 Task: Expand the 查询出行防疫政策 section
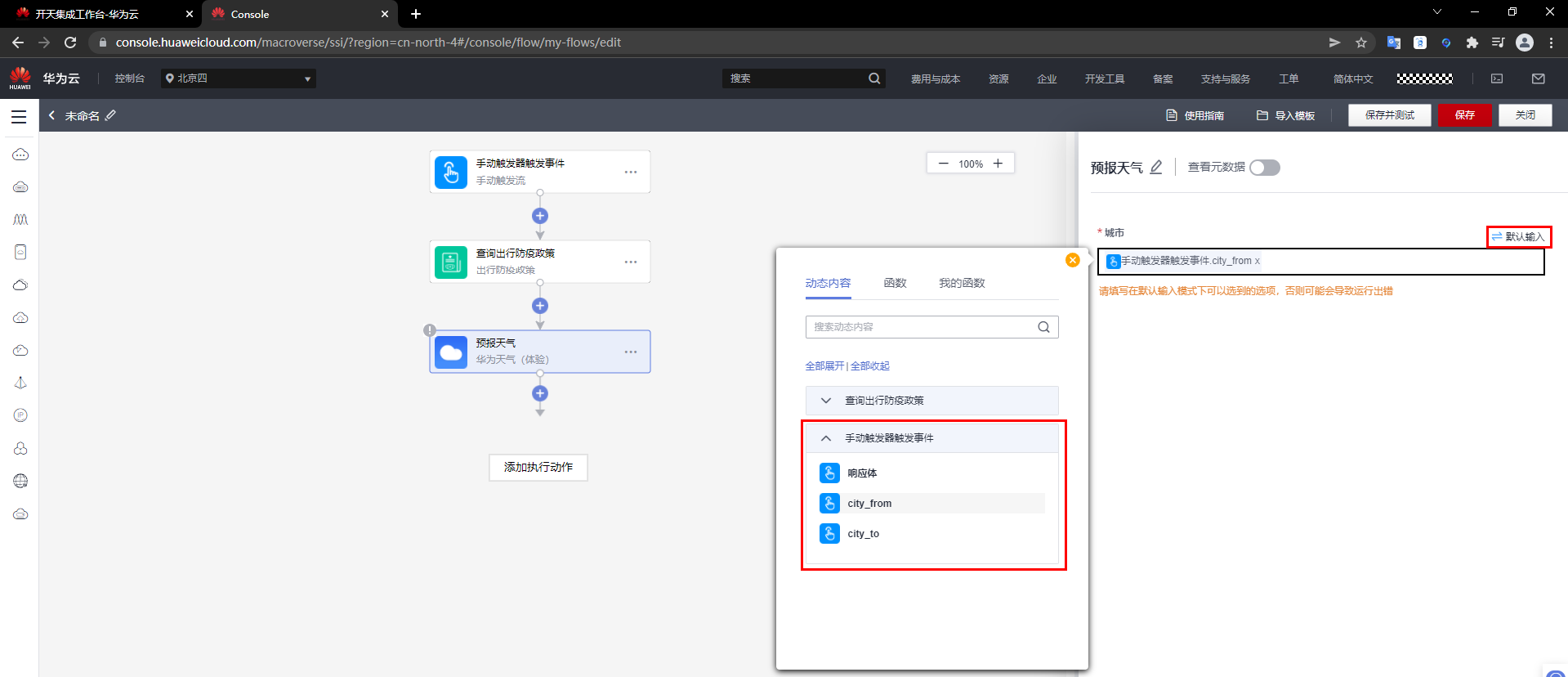tap(931, 401)
